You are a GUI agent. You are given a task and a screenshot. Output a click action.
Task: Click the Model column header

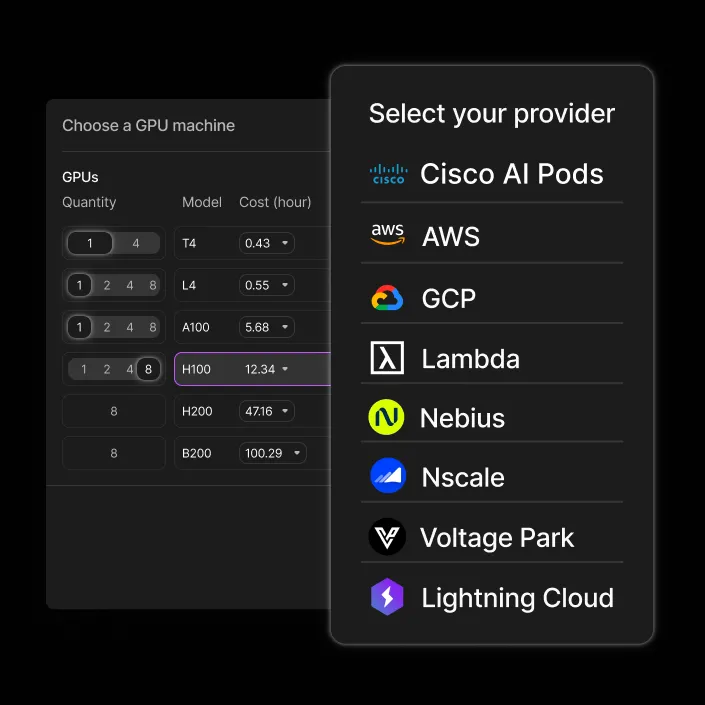click(x=202, y=202)
